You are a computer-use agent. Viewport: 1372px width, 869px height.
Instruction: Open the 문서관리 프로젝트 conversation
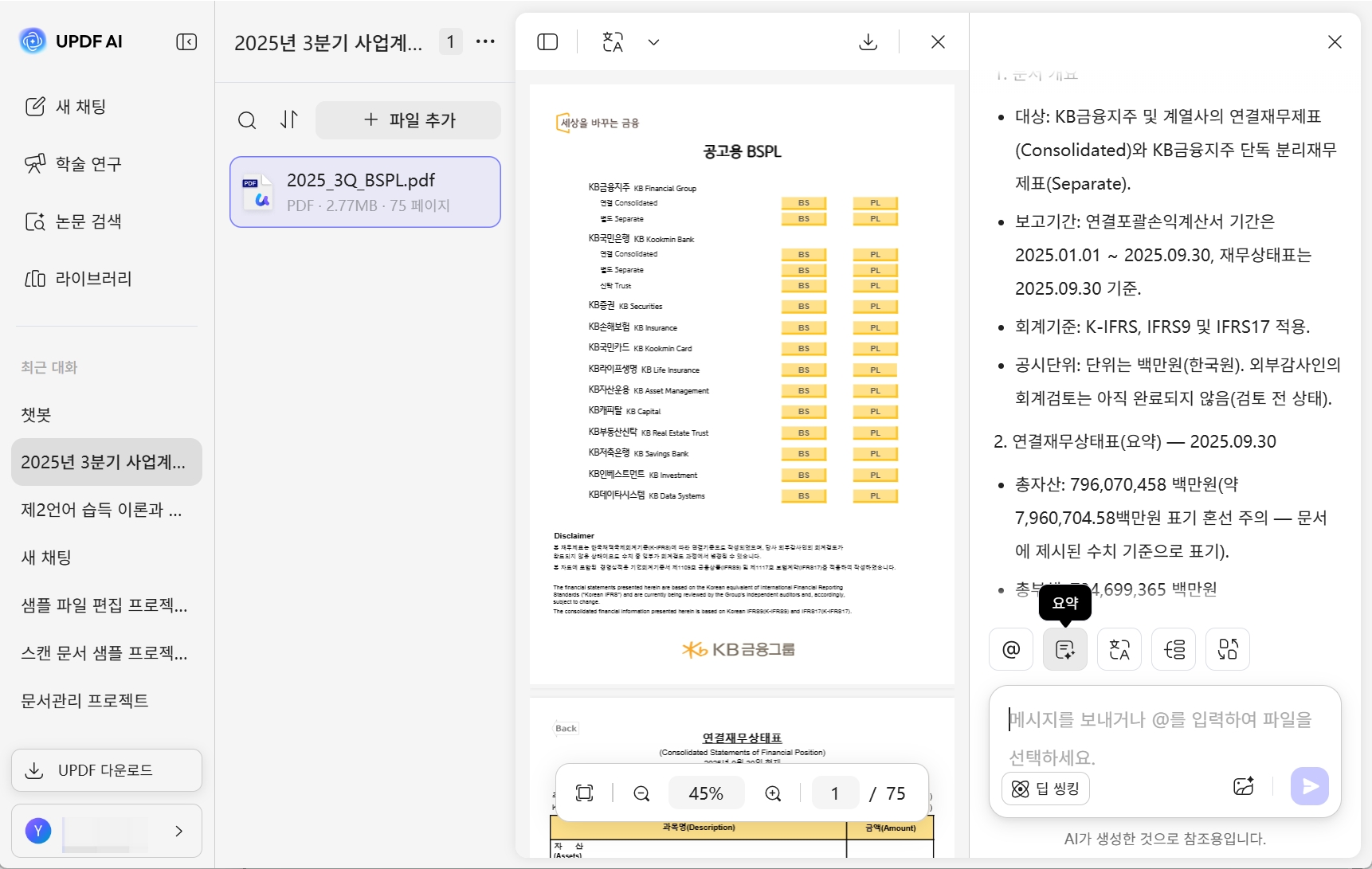click(106, 701)
